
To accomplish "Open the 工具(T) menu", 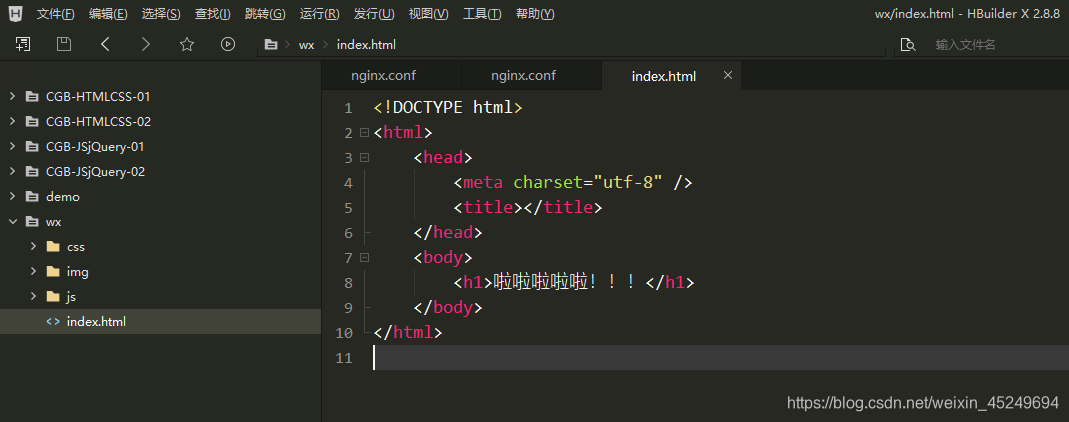I will 482,14.
